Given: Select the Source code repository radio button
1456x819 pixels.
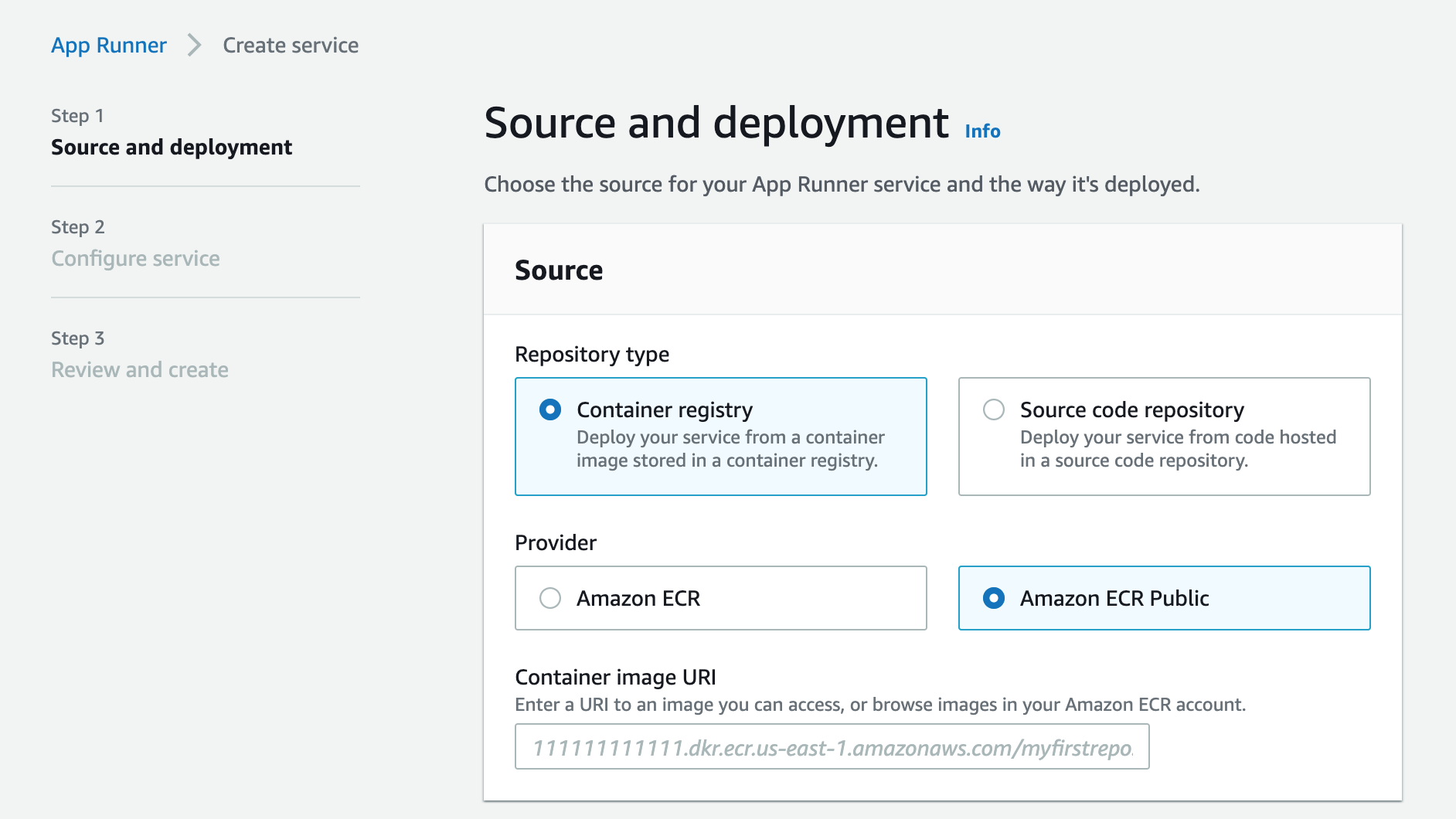Looking at the screenshot, I should point(993,410).
